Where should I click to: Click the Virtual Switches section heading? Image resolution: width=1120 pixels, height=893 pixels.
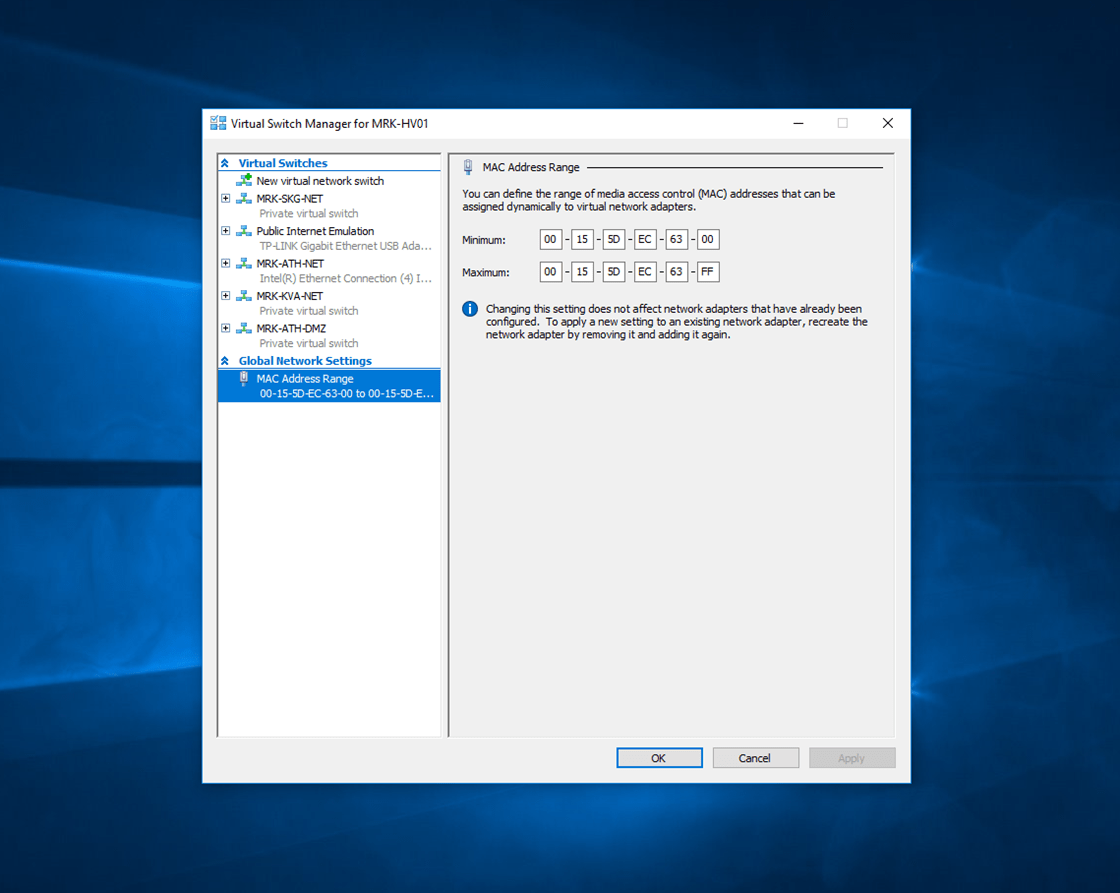click(283, 163)
